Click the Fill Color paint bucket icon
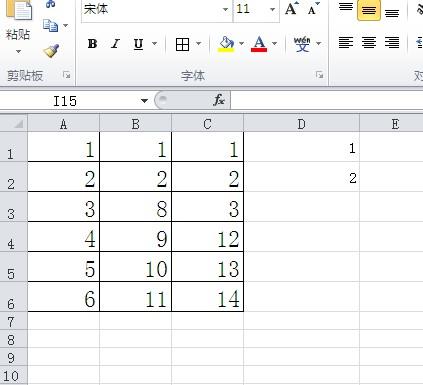 (226, 44)
